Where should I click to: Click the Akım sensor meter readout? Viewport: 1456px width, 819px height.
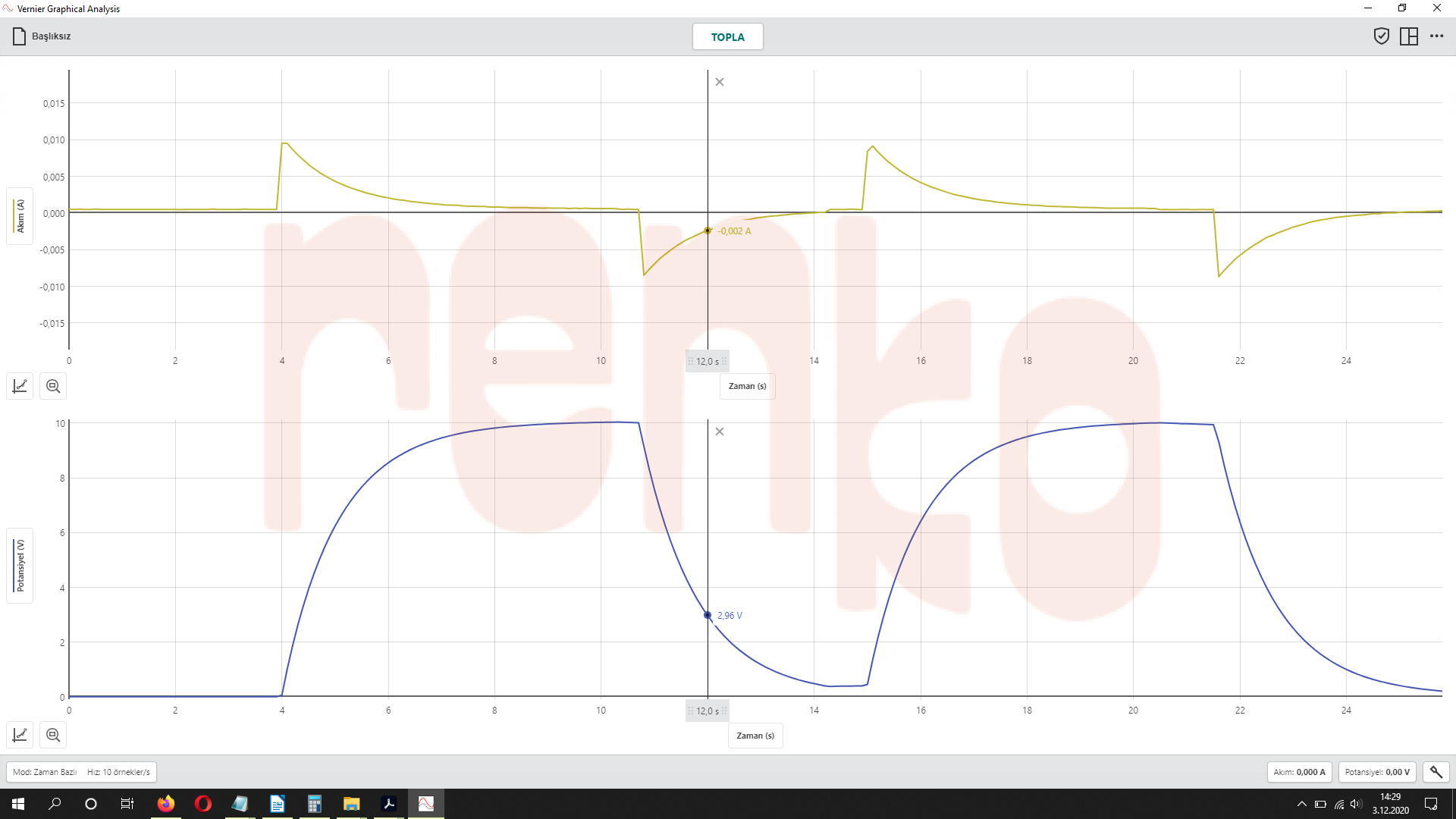pyautogui.click(x=1299, y=772)
